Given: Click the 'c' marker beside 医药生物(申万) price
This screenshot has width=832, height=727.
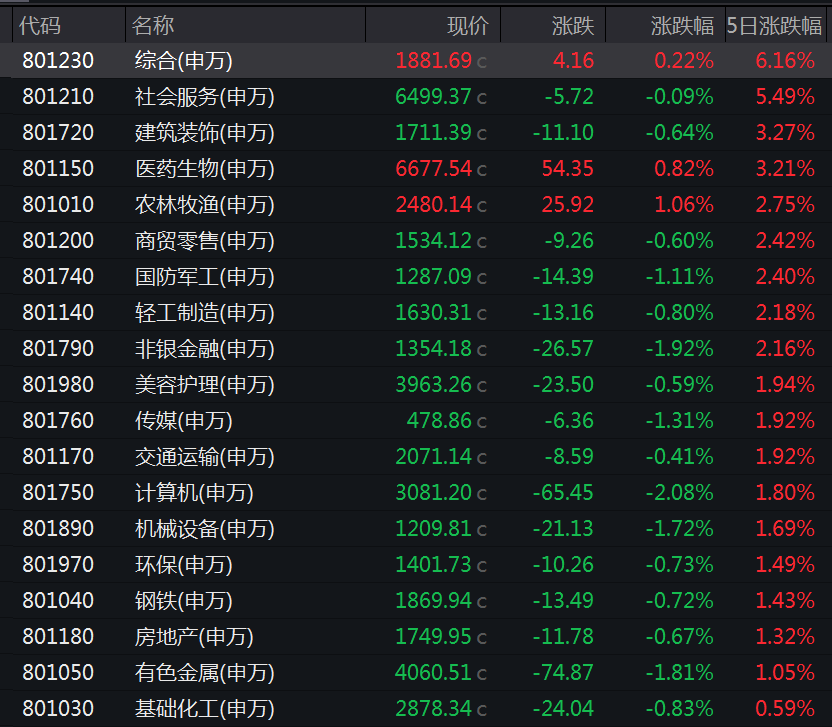Looking at the screenshot, I should (x=482, y=169).
